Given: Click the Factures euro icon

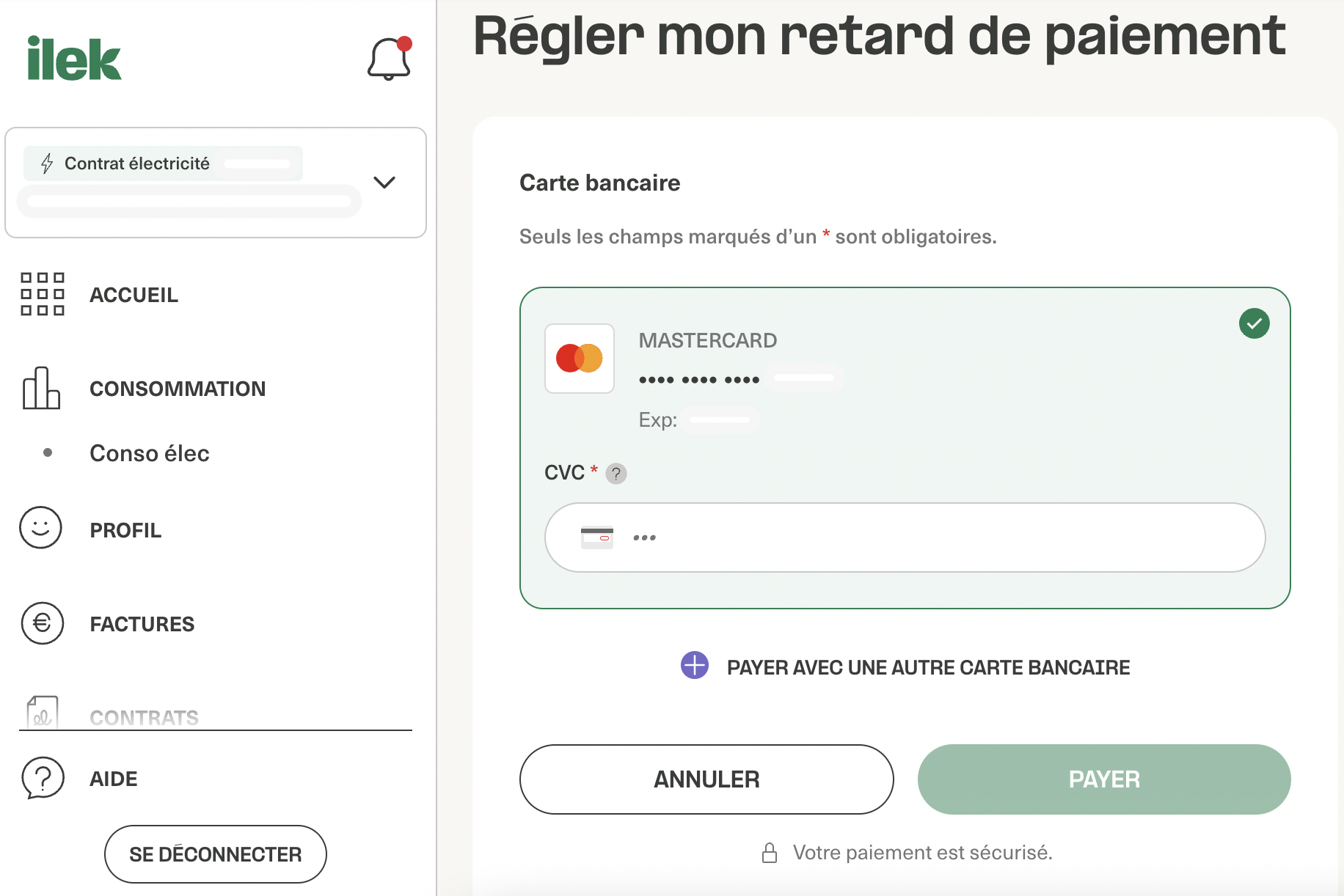Looking at the screenshot, I should click(43, 623).
